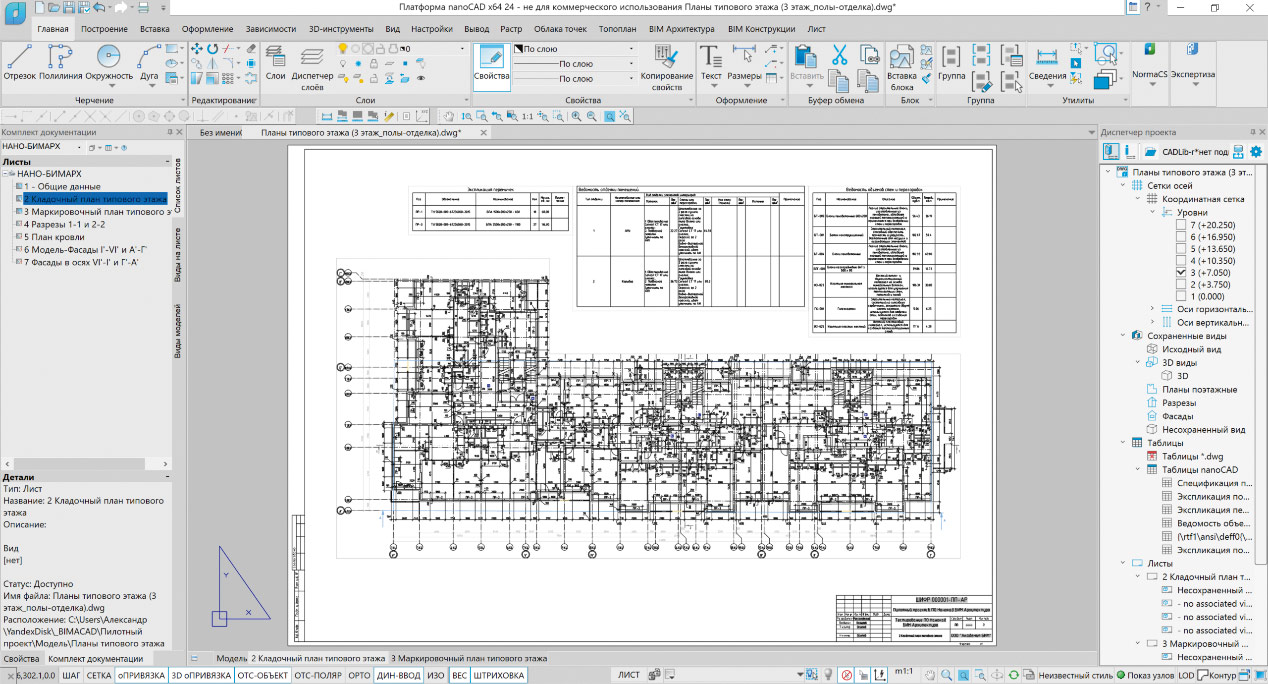Screen dimensions: 1268x684
Task: Open Планы поэтажные saved views
Action: point(1199,389)
